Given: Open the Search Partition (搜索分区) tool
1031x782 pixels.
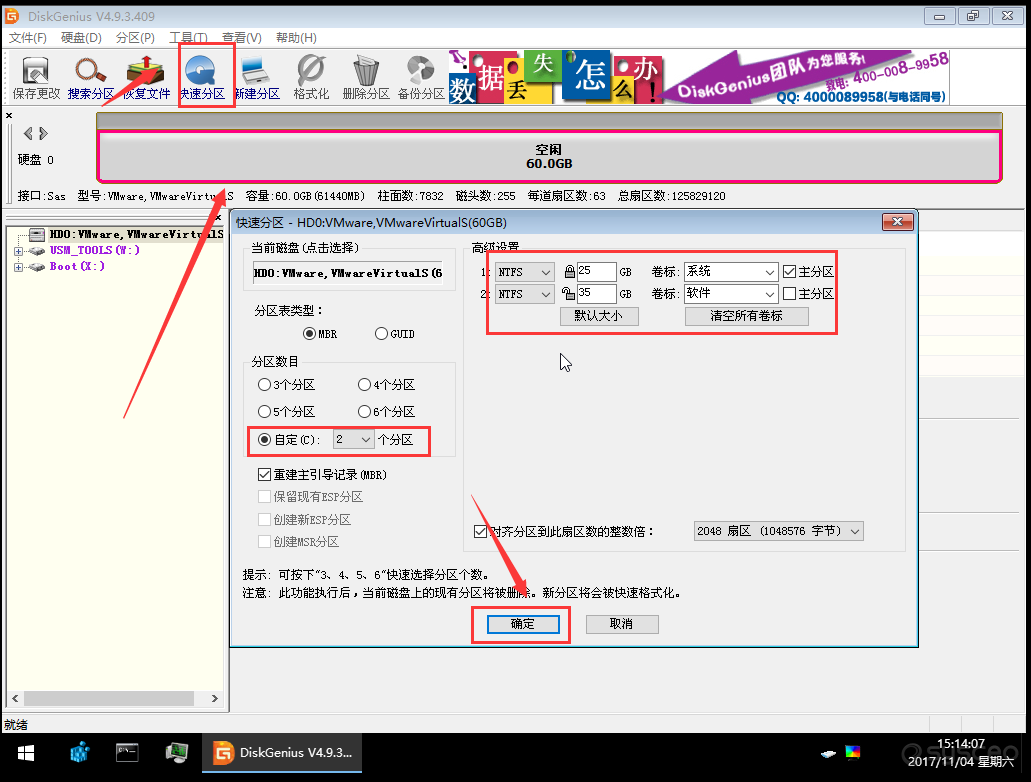Looking at the screenshot, I should tap(91, 78).
